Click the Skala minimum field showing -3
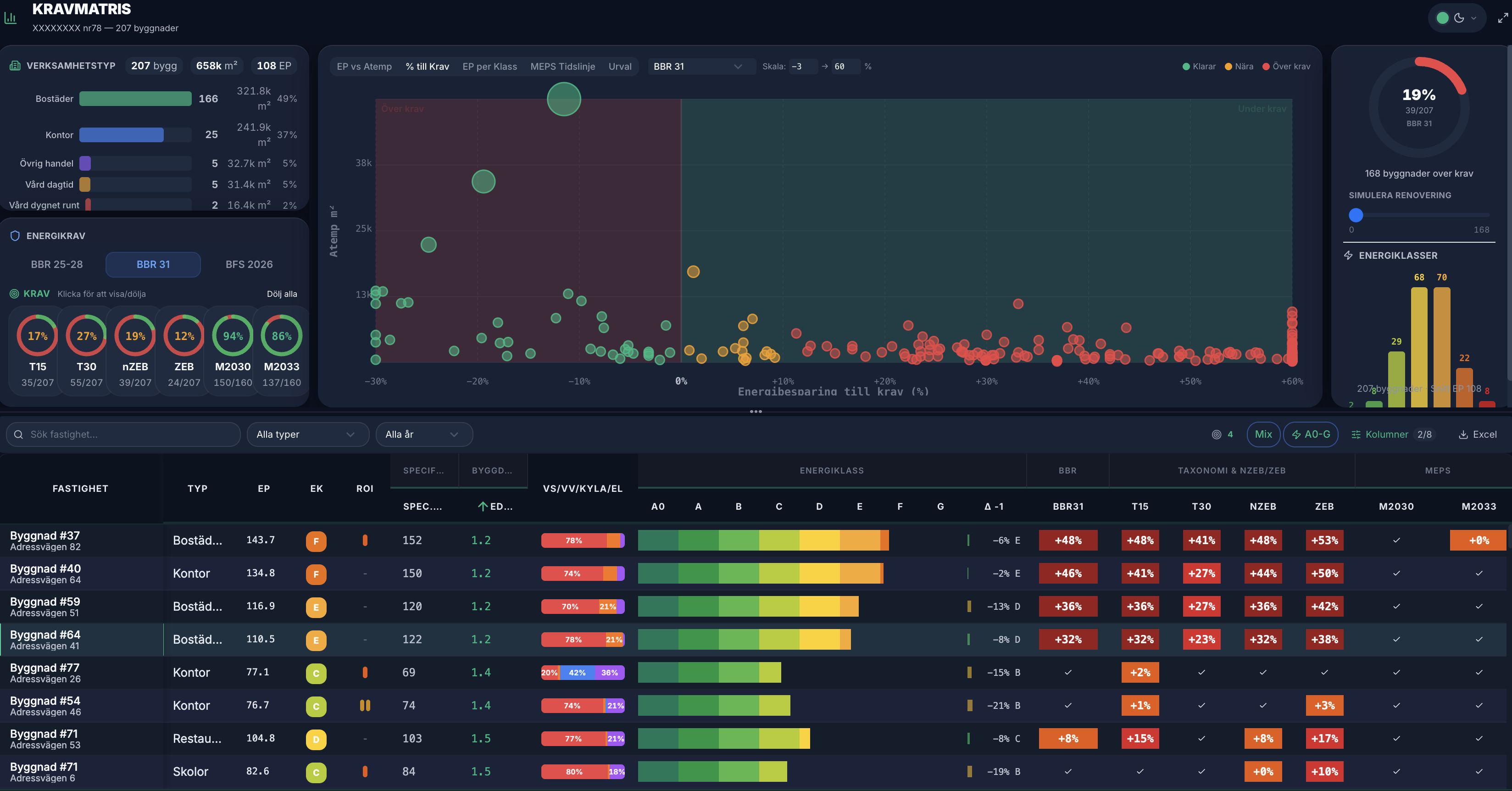1512x791 pixels. click(x=803, y=67)
